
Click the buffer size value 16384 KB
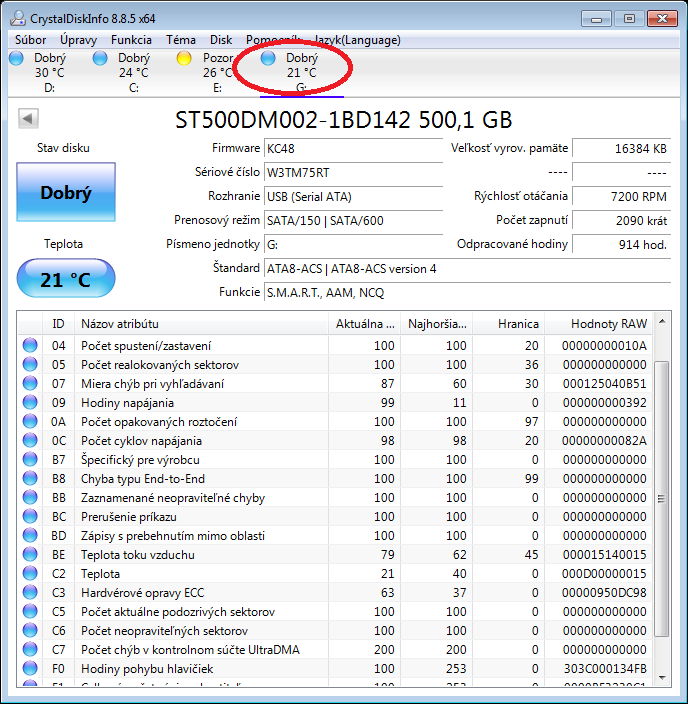pos(622,149)
